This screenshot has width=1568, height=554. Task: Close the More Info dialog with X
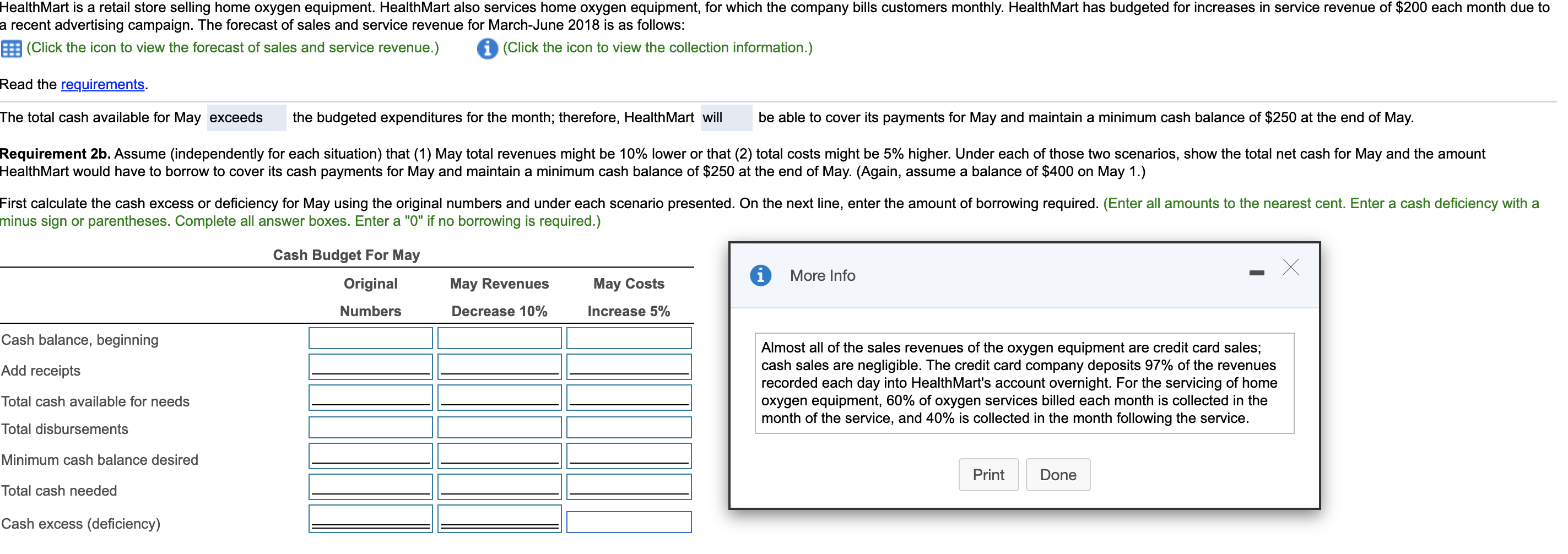(1290, 268)
